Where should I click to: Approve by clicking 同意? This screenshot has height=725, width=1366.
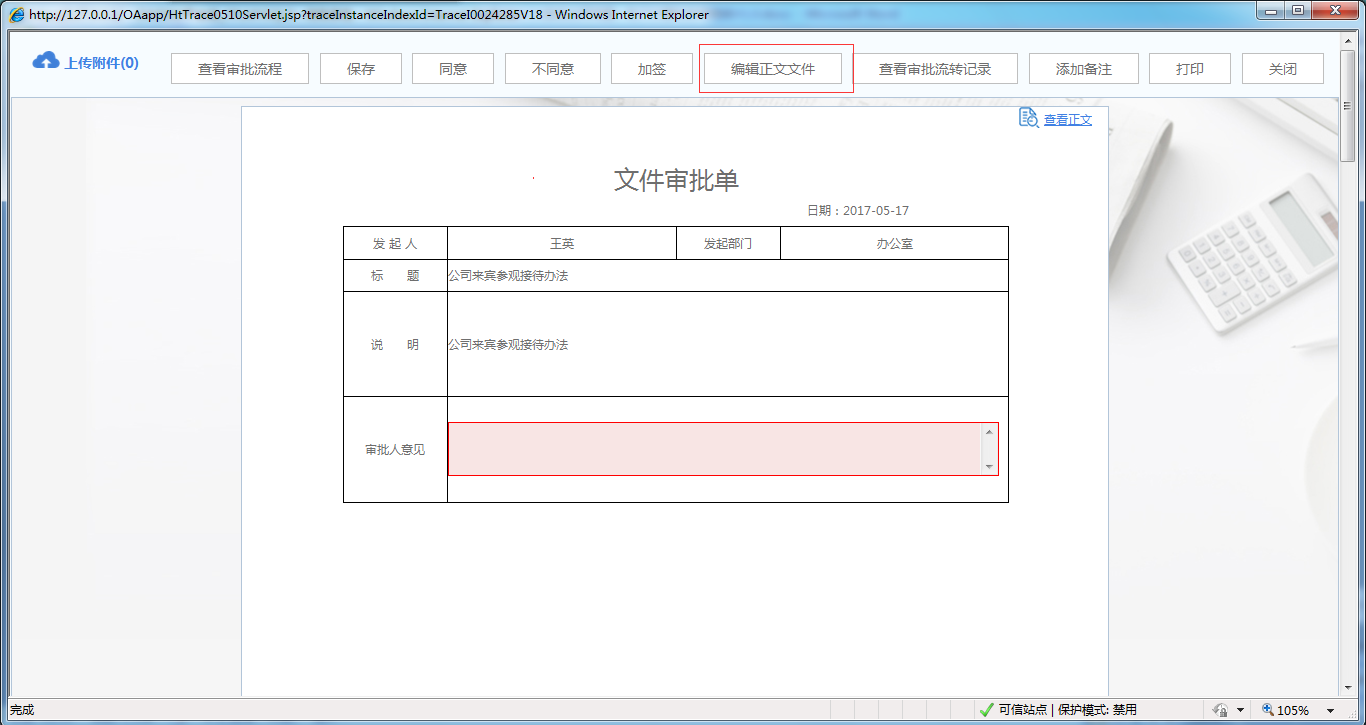[x=452, y=69]
